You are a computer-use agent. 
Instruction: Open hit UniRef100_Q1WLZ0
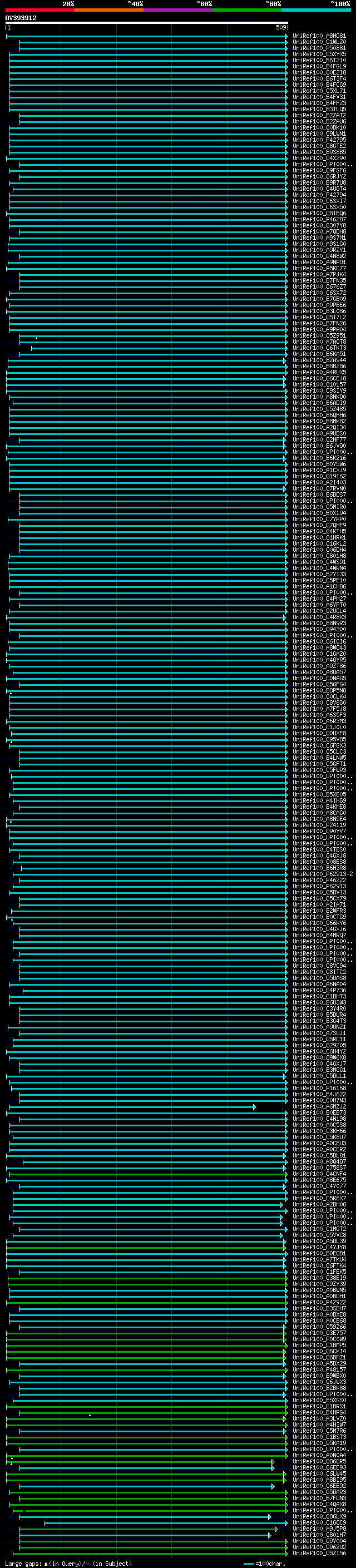[x=319, y=42]
